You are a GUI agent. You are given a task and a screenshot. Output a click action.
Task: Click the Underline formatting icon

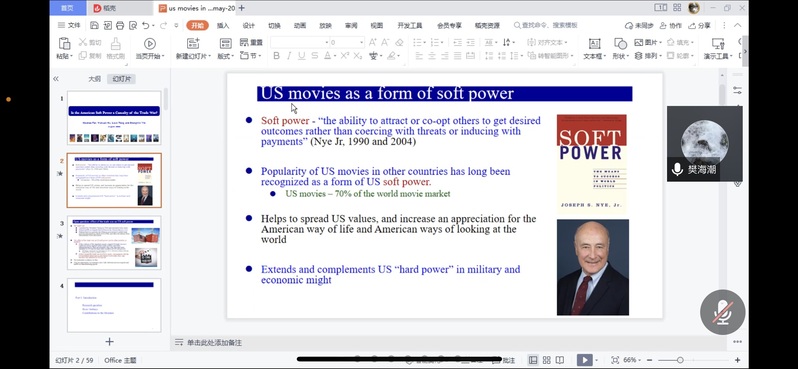(302, 56)
